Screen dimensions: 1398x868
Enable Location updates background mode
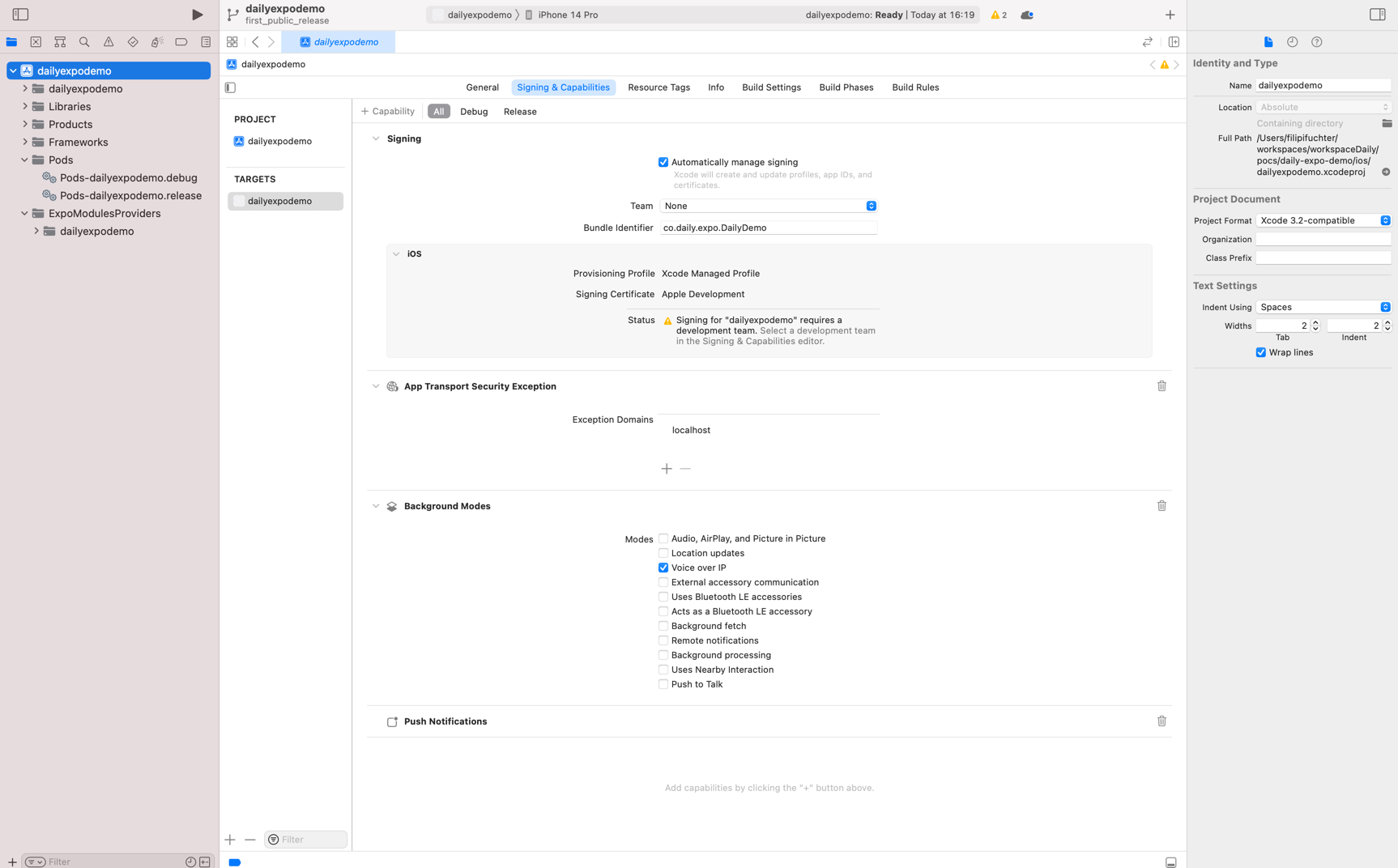coord(663,553)
